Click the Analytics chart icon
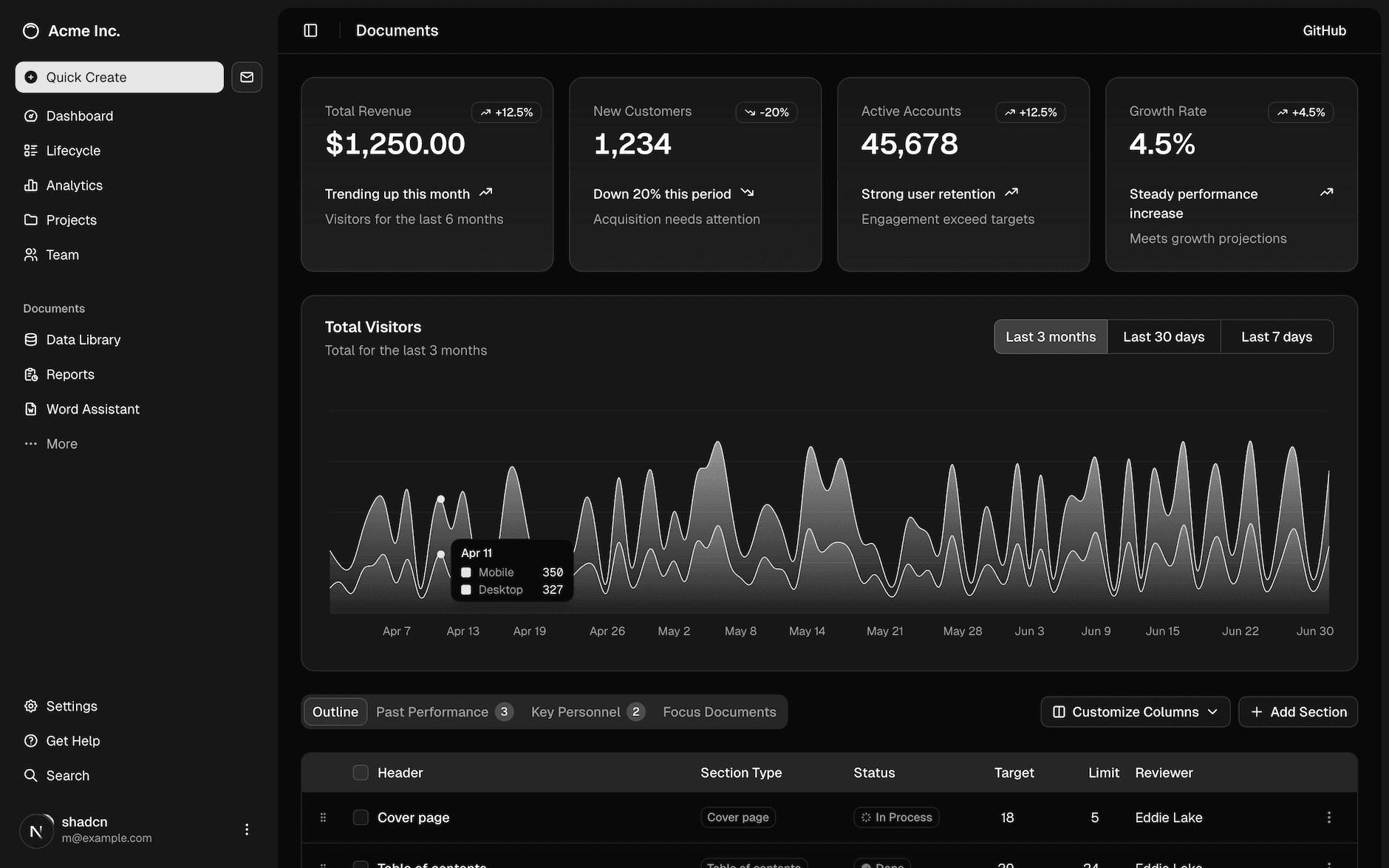The width and height of the screenshot is (1389, 868). point(31,185)
